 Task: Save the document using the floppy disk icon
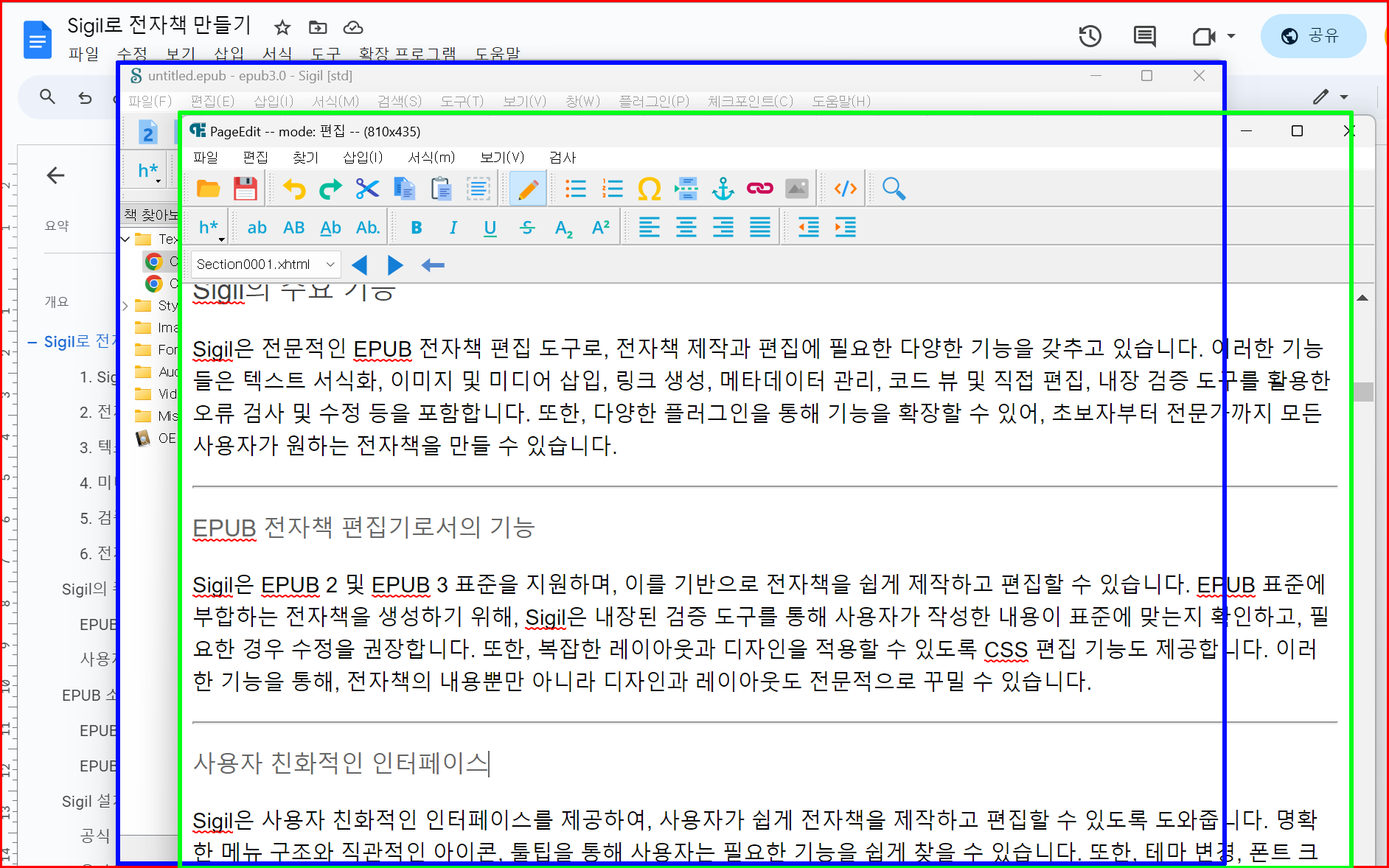pyautogui.click(x=246, y=189)
